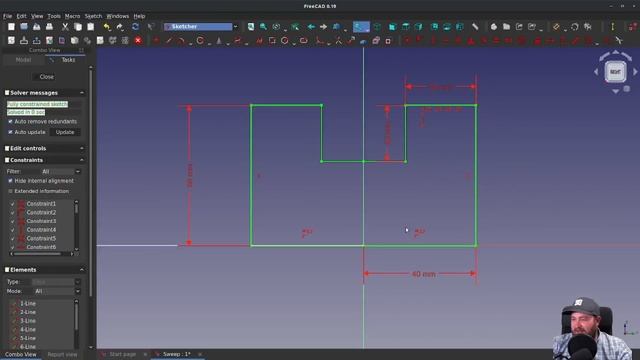Click the Refresh recompute icon
The height and width of the screenshot is (360, 640).
tap(135, 27)
